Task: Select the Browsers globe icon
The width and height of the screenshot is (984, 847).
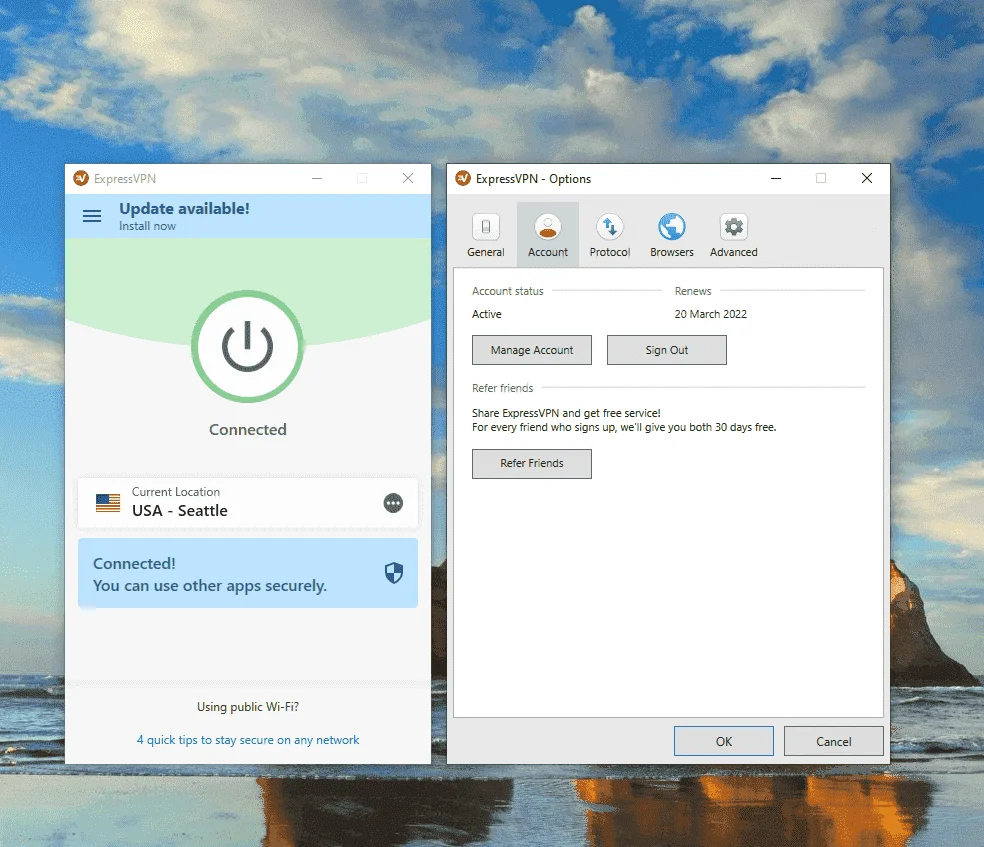Action: click(x=671, y=227)
